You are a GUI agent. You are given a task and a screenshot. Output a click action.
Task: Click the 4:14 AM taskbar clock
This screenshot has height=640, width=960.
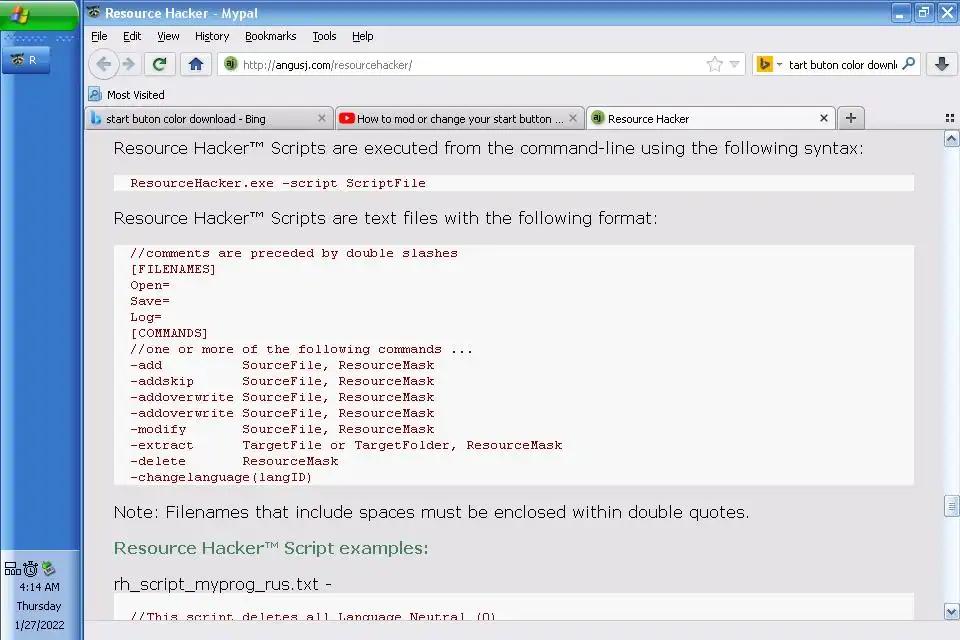pyautogui.click(x=39, y=587)
